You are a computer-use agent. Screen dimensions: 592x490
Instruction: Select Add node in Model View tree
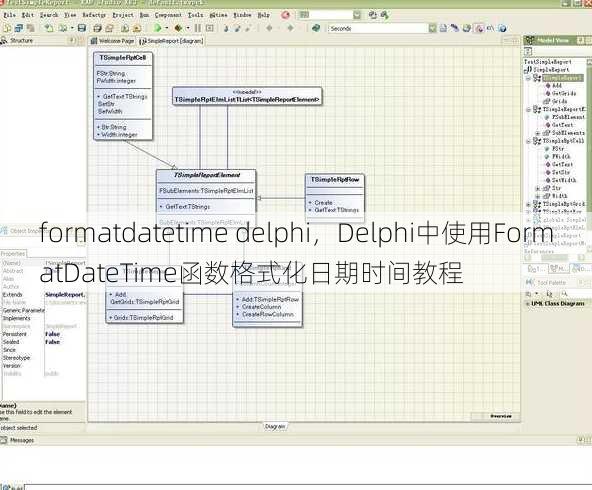click(557, 86)
